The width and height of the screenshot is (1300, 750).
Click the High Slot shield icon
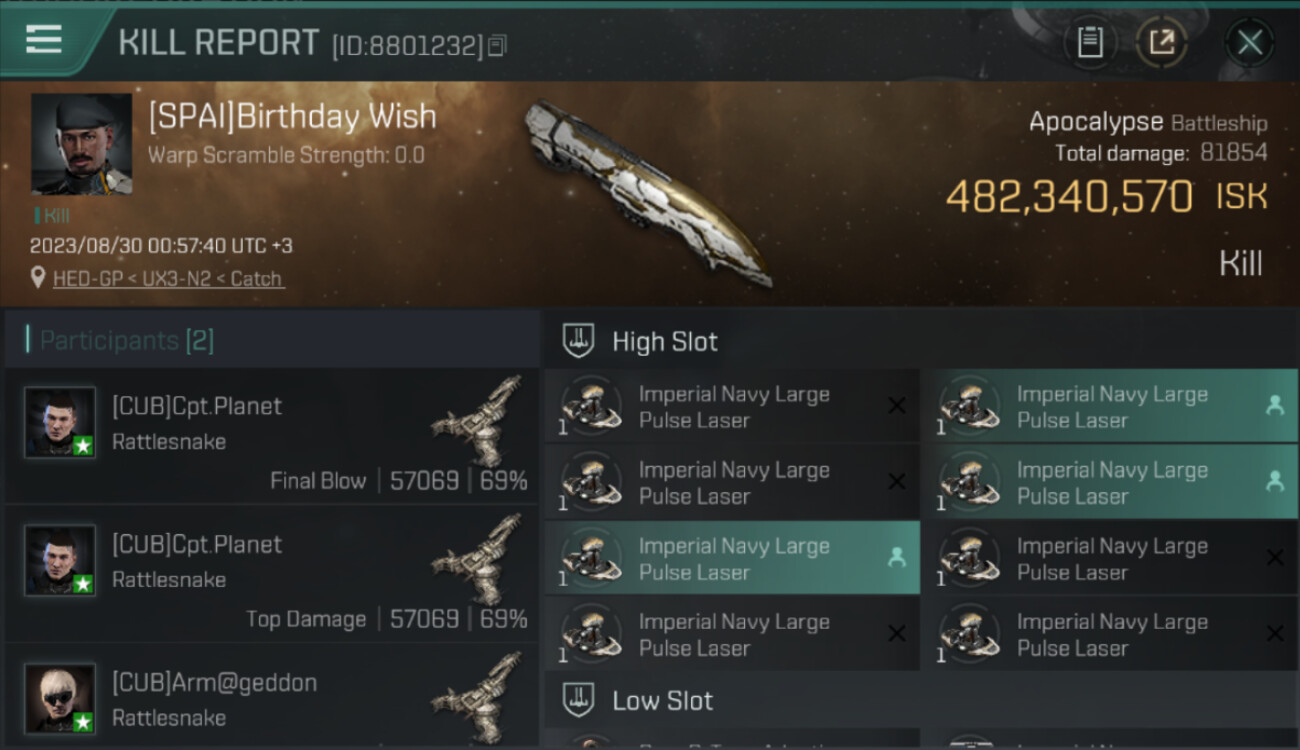[579, 340]
